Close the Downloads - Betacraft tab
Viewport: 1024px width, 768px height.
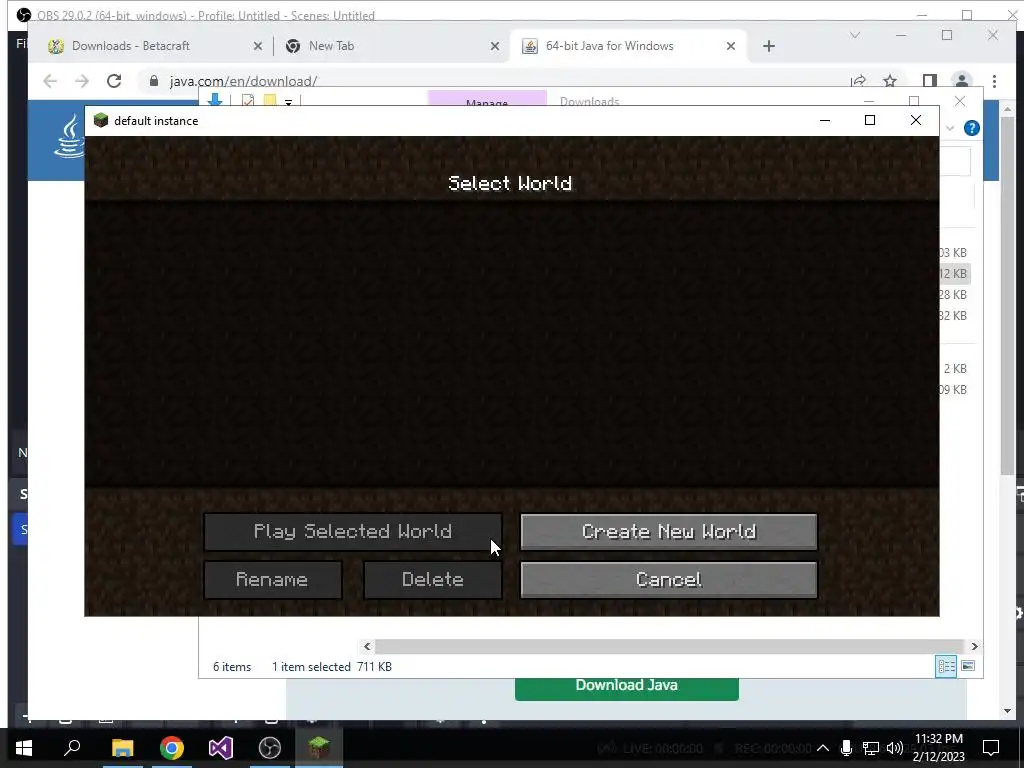coord(257,46)
